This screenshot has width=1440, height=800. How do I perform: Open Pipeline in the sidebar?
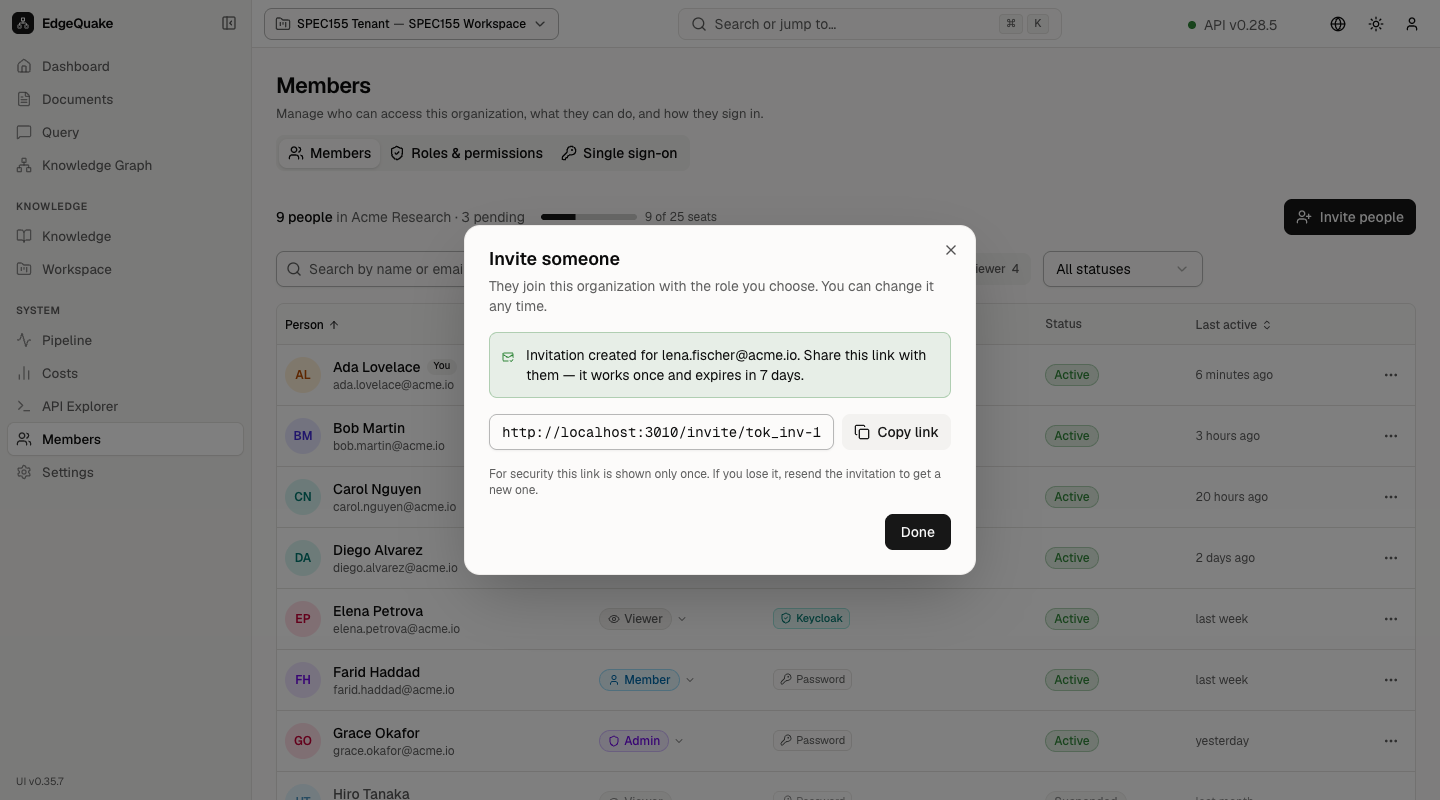pyautogui.click(x=125, y=340)
